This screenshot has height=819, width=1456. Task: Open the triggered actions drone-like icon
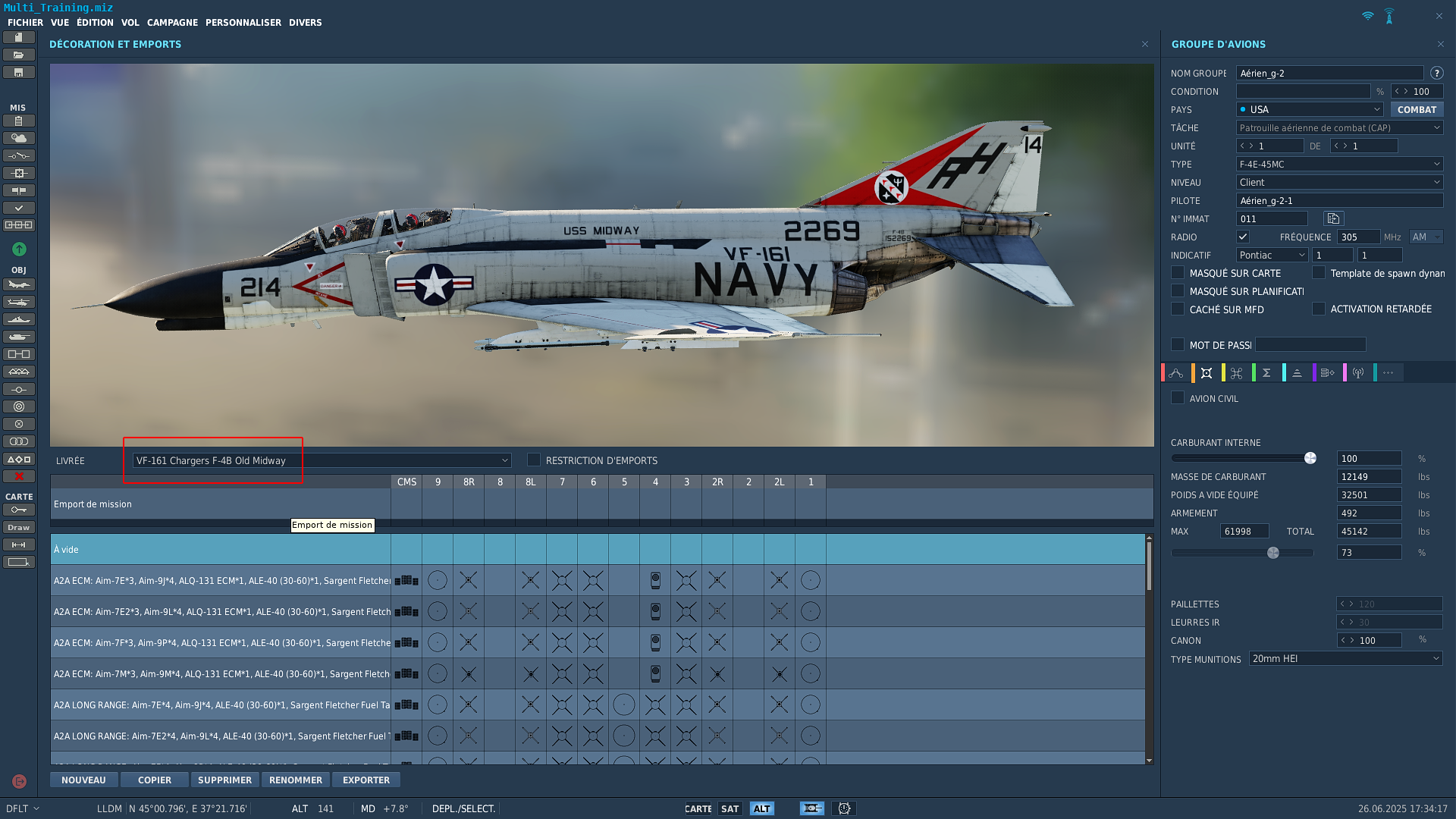point(1237,372)
